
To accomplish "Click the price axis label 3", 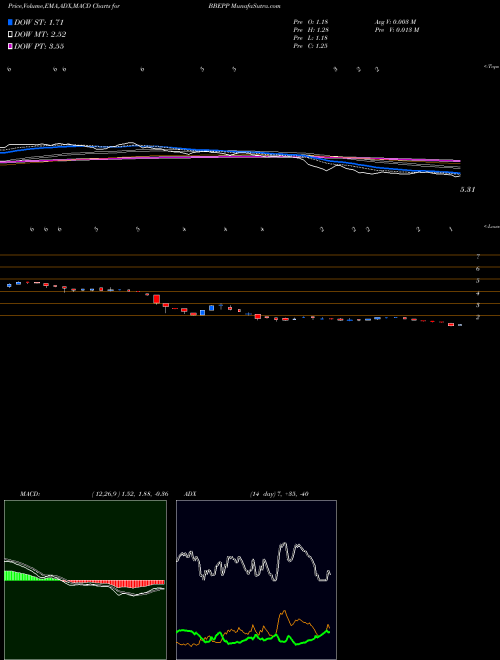I will click(x=478, y=305).
